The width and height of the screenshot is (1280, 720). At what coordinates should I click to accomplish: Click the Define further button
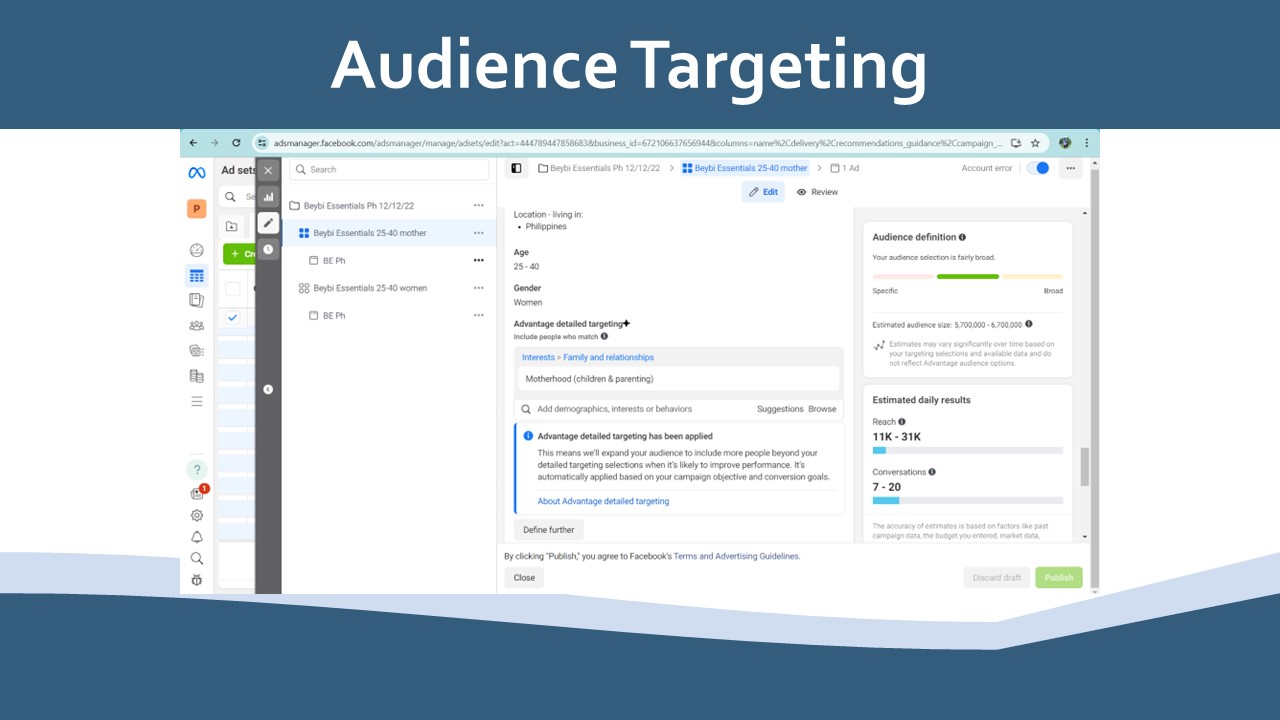pyautogui.click(x=549, y=529)
